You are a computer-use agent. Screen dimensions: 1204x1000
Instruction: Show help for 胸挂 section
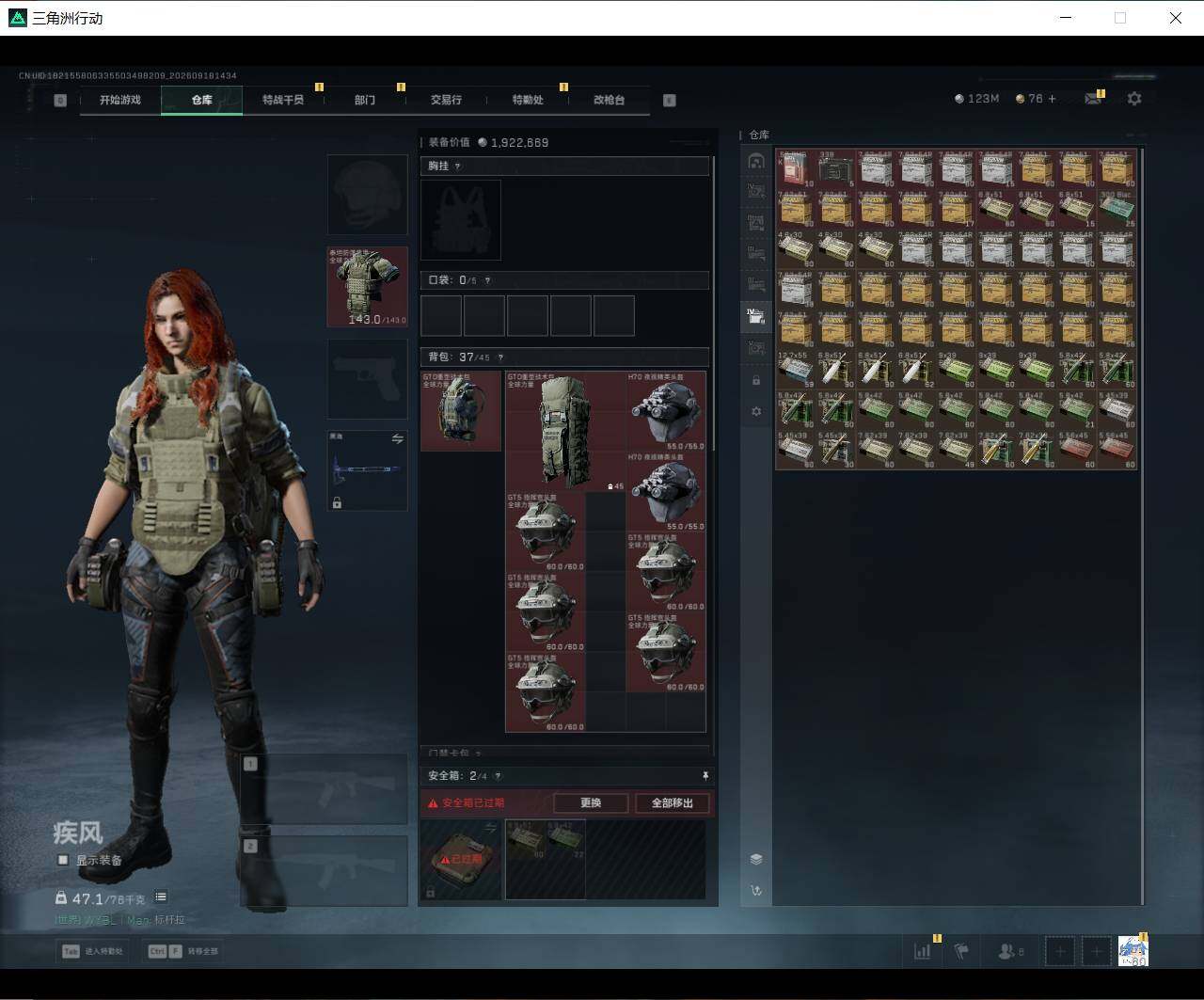[458, 167]
